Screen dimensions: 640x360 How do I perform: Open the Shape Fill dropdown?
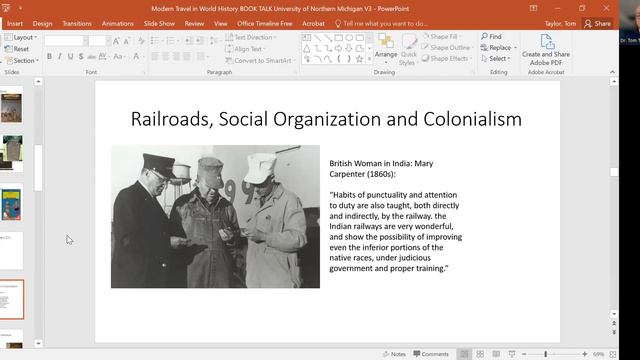click(442, 37)
